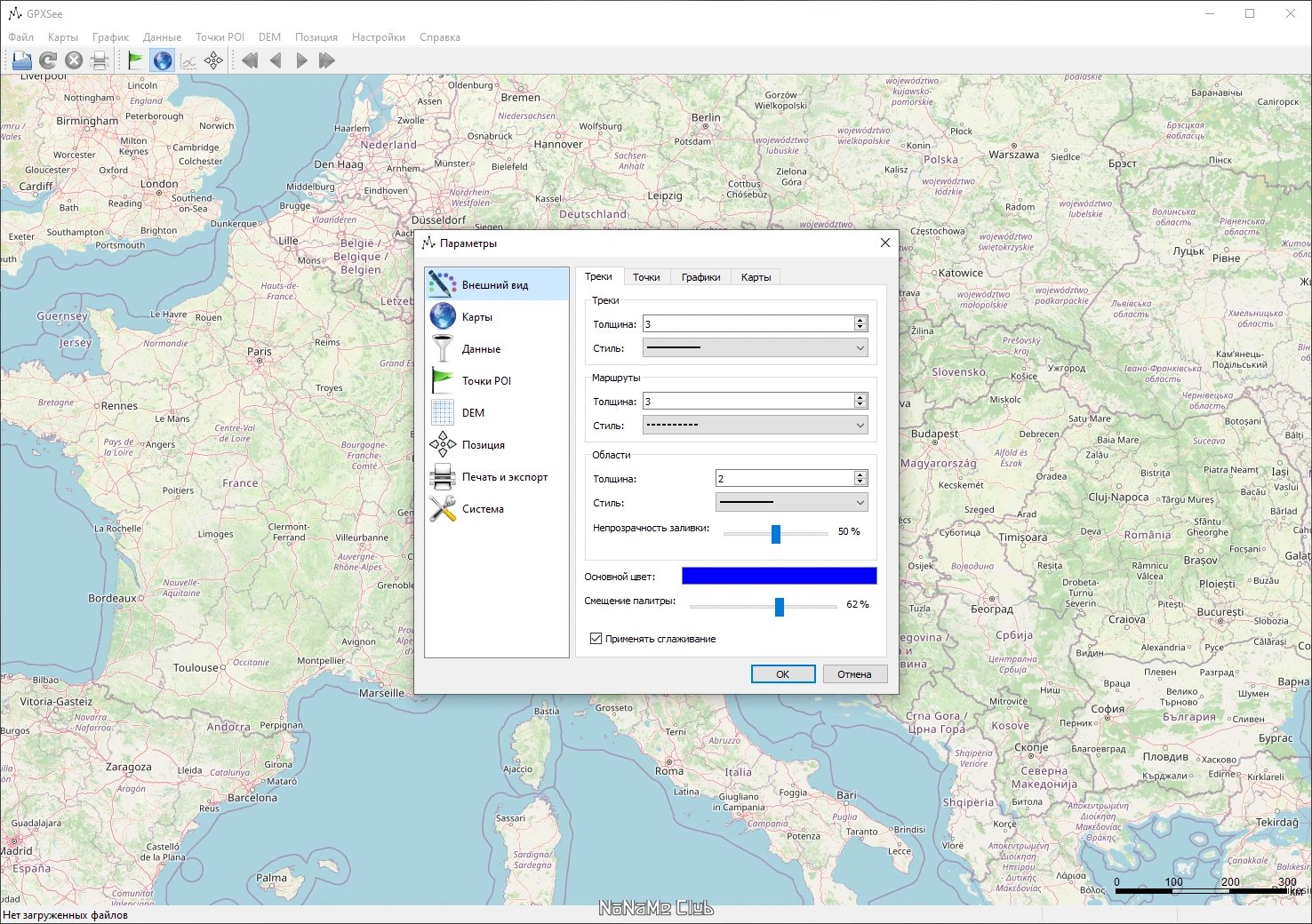The image size is (1312, 924).
Task: Toggle the POI flag toolbar icon
Action: [x=136, y=60]
